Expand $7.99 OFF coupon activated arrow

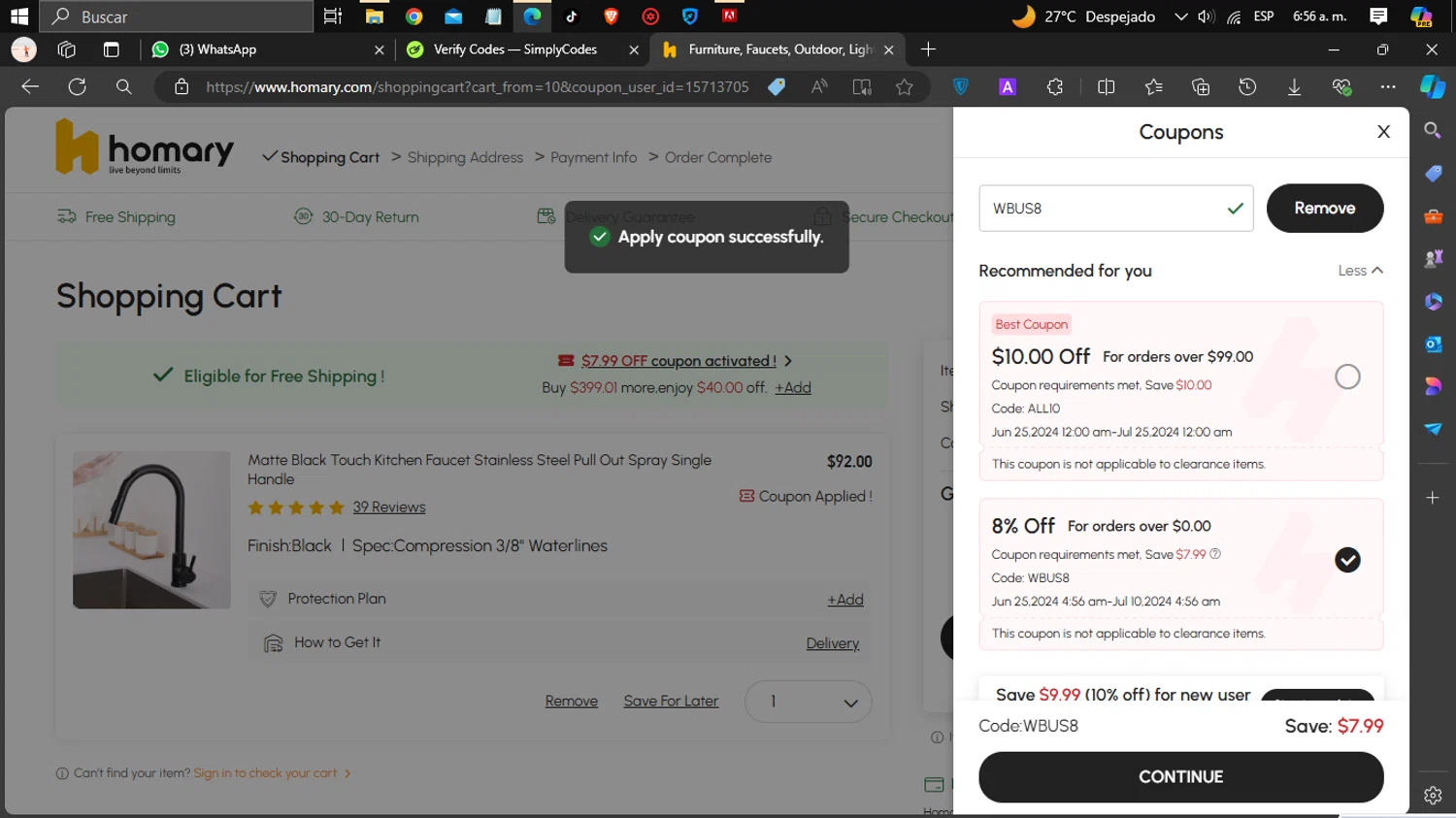788,361
